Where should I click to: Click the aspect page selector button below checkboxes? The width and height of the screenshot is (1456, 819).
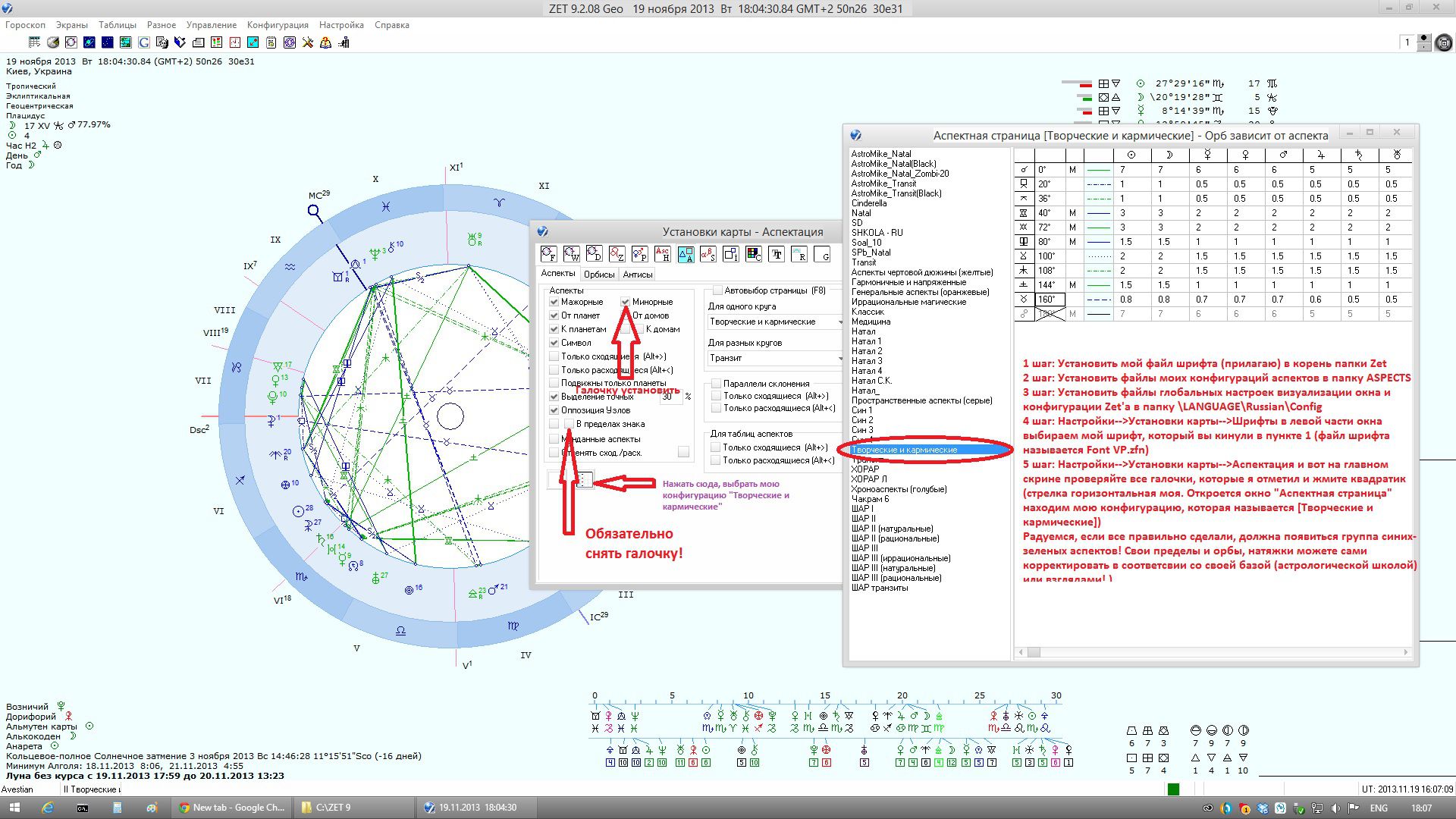pyautogui.click(x=585, y=480)
